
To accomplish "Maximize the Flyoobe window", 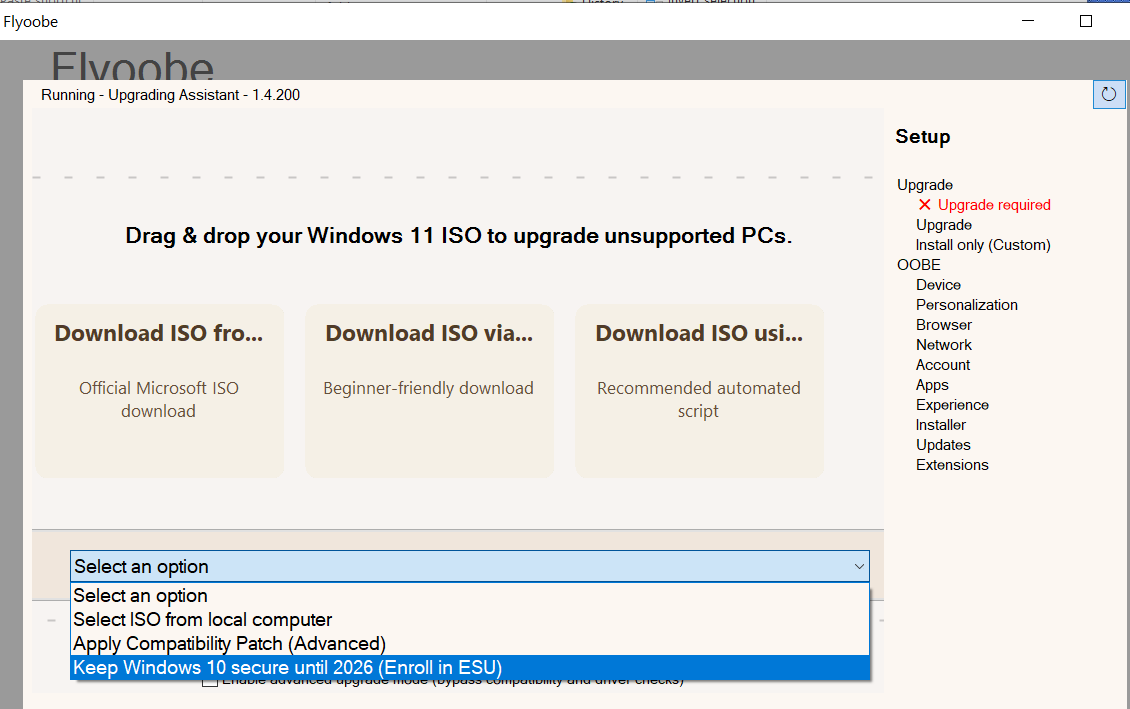I will (1086, 21).
